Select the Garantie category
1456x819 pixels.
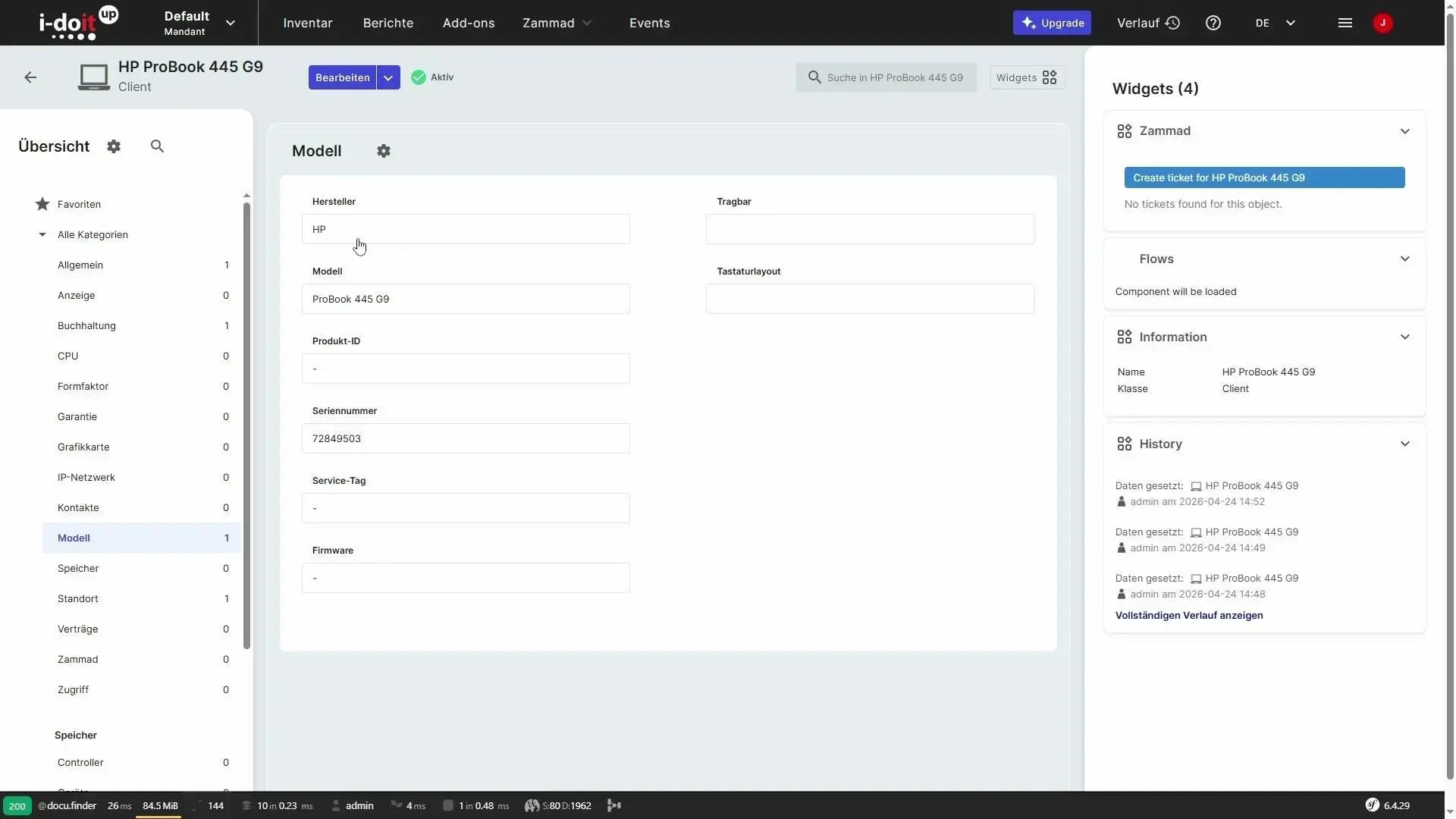click(142, 416)
